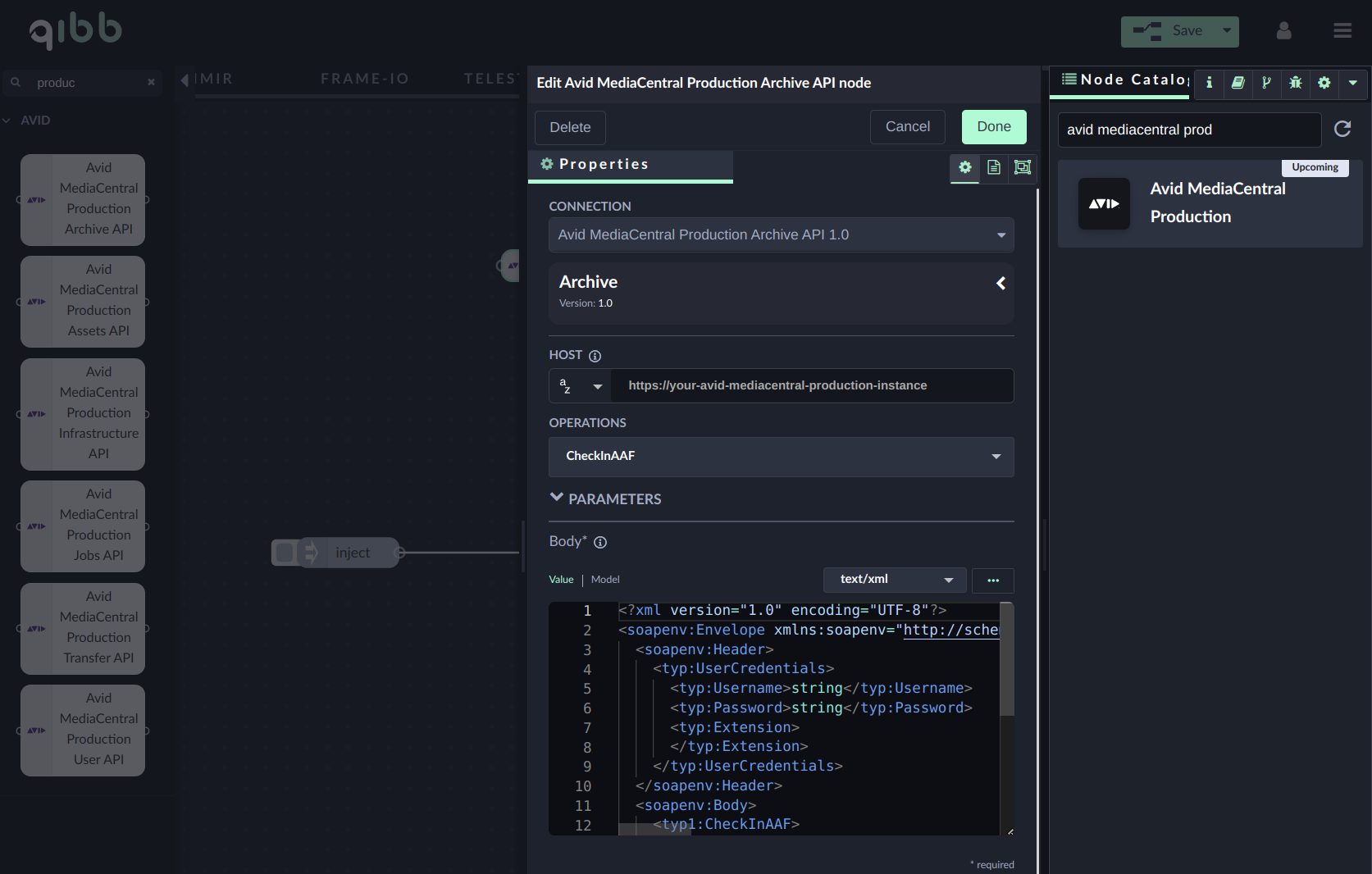Change the text/xml content type dropdown
This screenshot has width=1372, height=874.
(x=895, y=580)
